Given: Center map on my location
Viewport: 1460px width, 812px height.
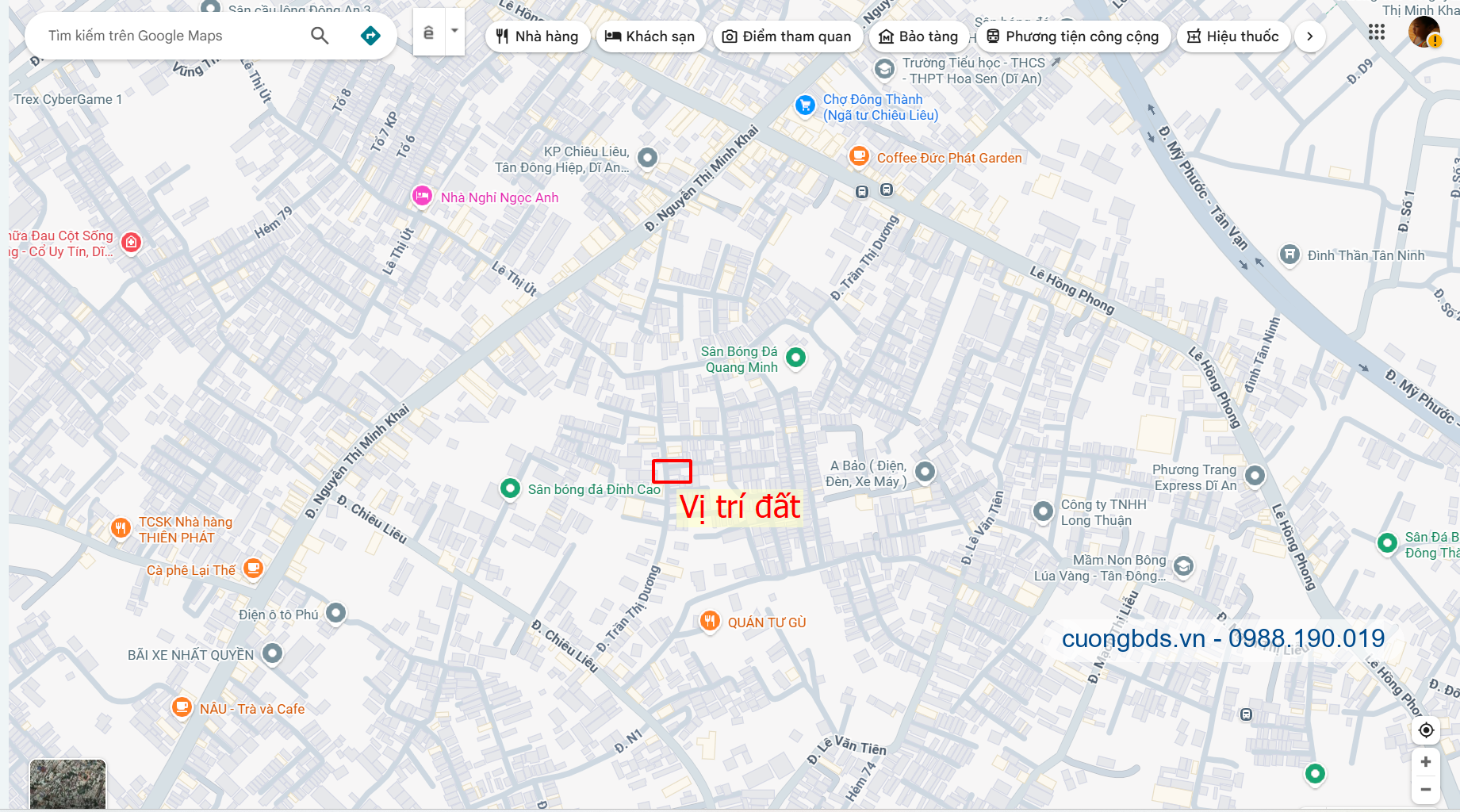Looking at the screenshot, I should (x=1426, y=730).
